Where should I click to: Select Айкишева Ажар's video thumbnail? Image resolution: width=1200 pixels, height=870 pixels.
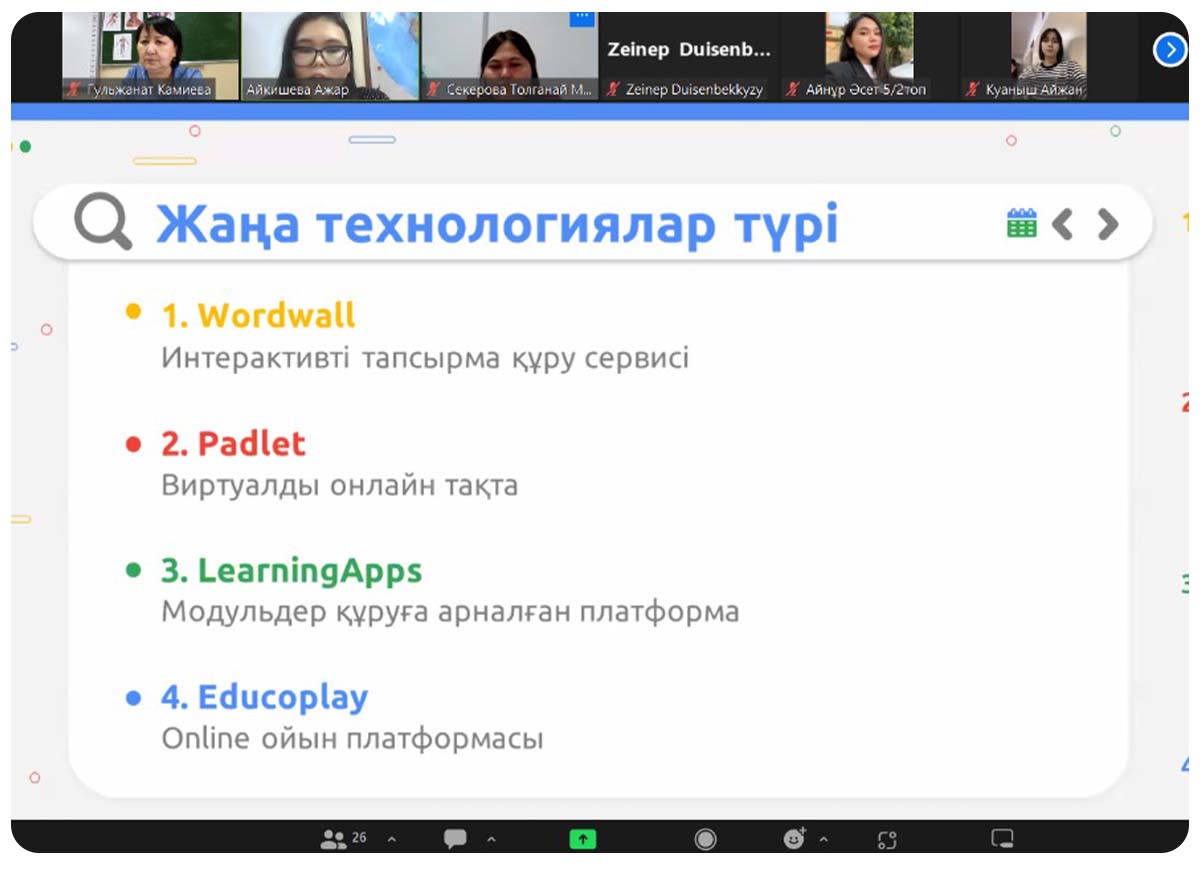(330, 56)
